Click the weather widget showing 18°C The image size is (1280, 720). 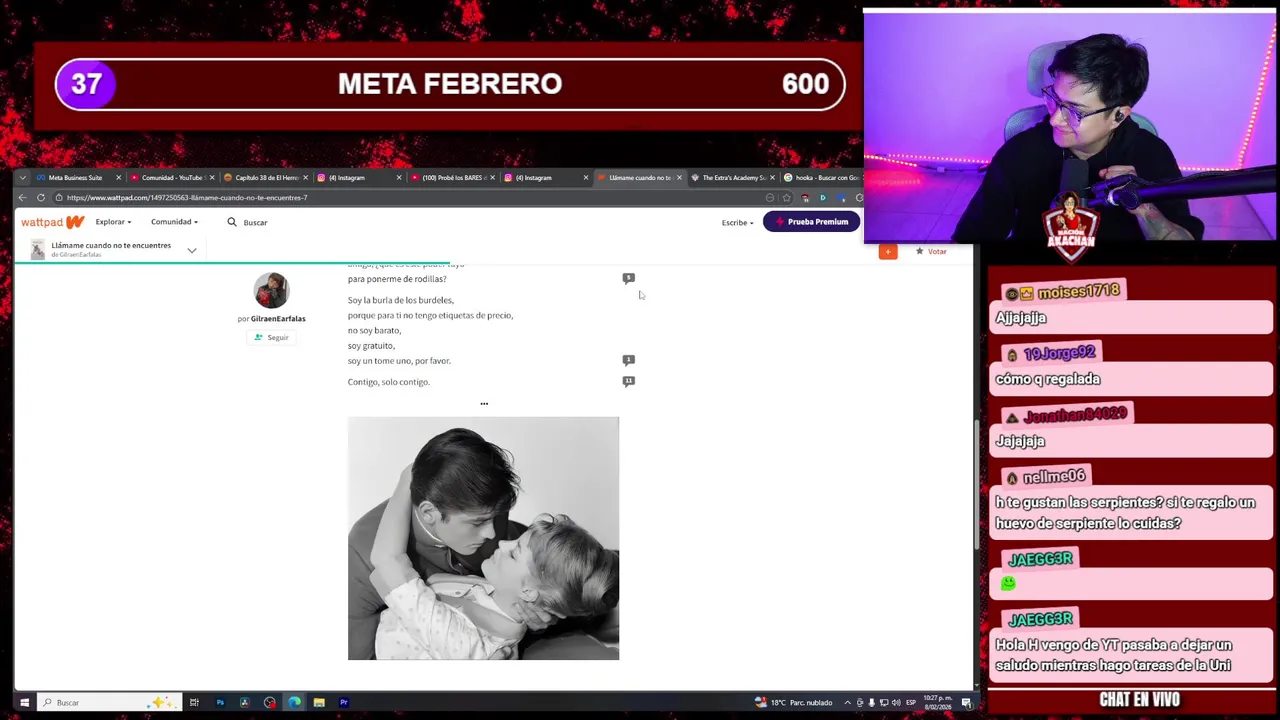click(794, 702)
